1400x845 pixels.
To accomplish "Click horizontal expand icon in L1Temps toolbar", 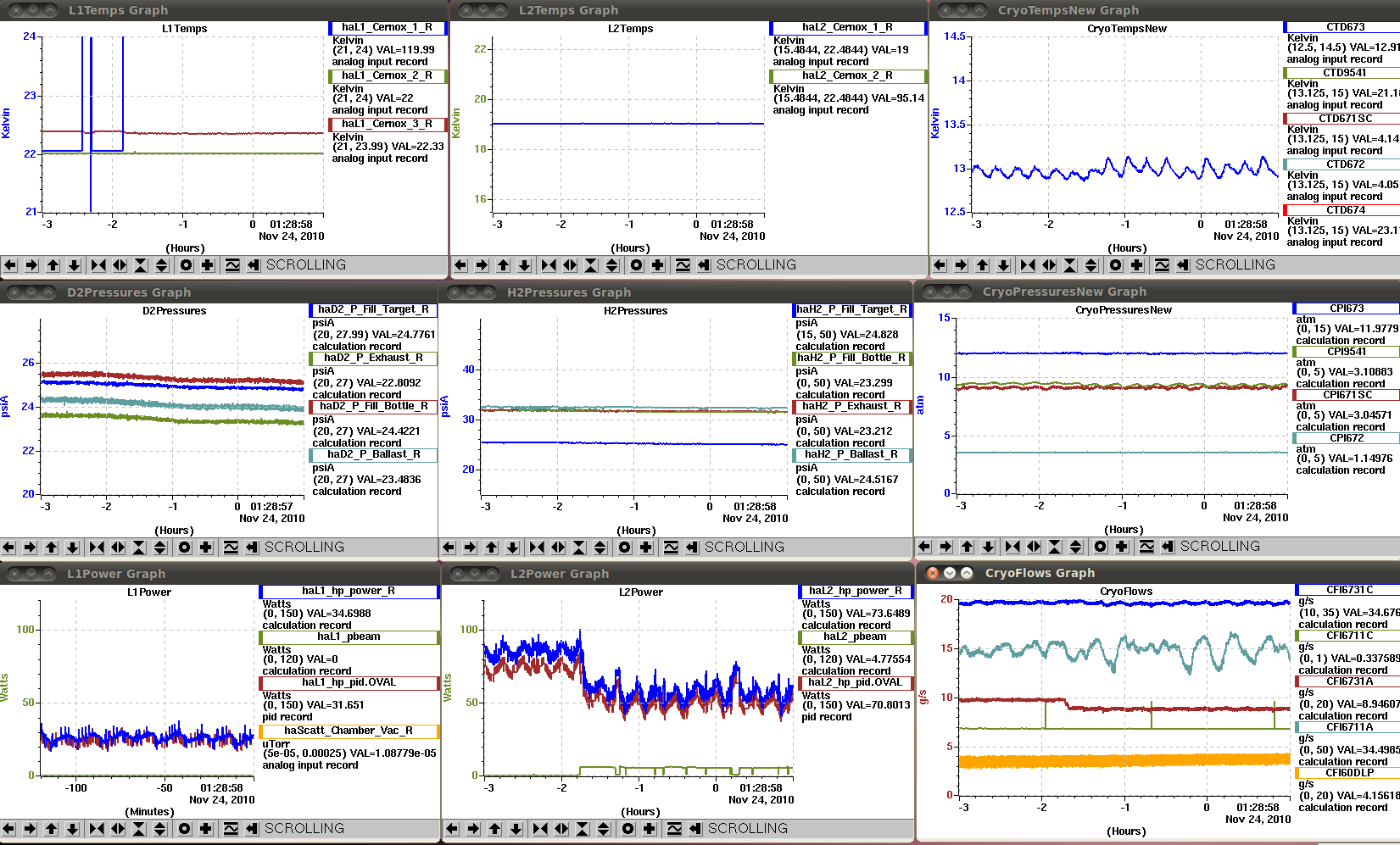I will 120,265.
